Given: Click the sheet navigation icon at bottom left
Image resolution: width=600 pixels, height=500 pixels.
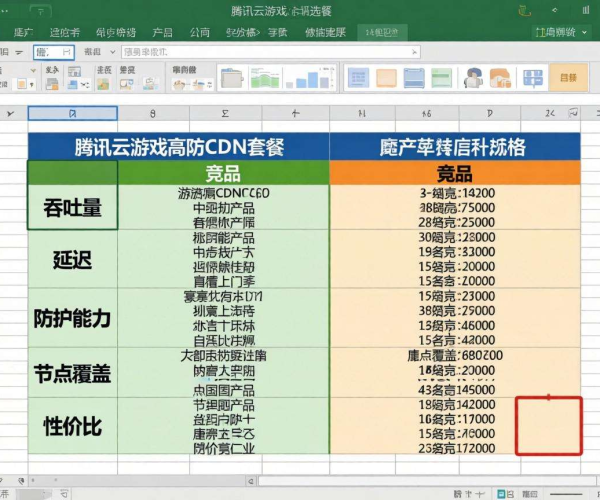Looking at the screenshot, I should point(21,480).
